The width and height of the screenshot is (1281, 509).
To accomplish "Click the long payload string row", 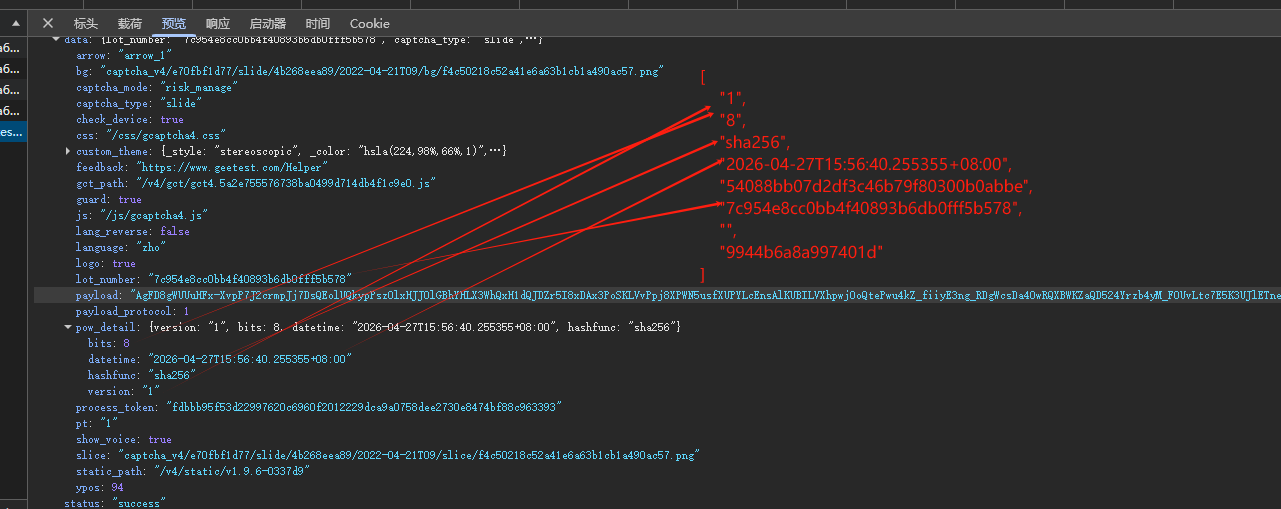I will pos(657,295).
